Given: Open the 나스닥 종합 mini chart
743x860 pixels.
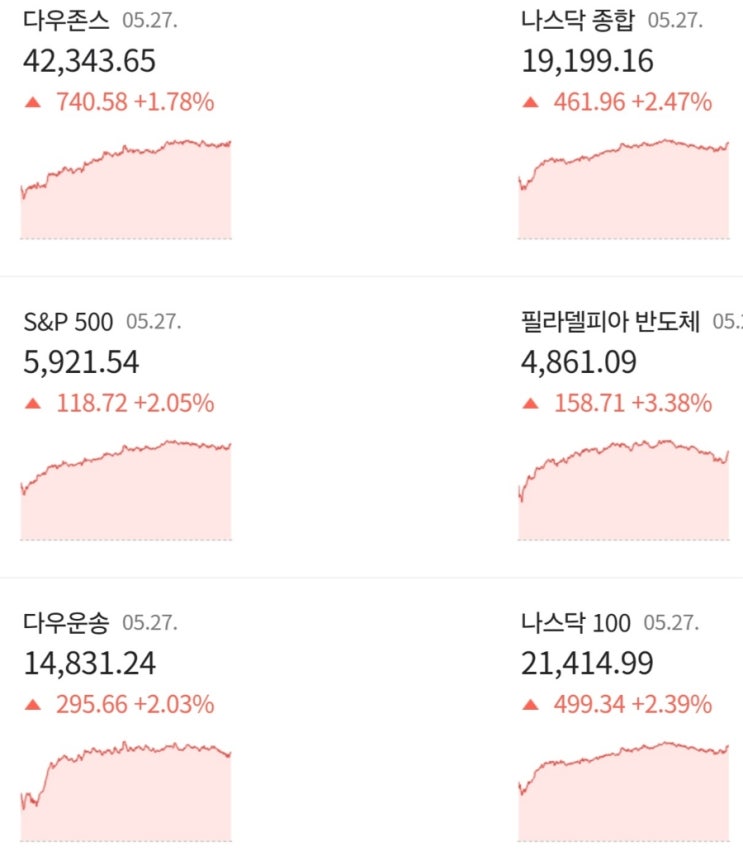Looking at the screenshot, I should pos(624,190).
